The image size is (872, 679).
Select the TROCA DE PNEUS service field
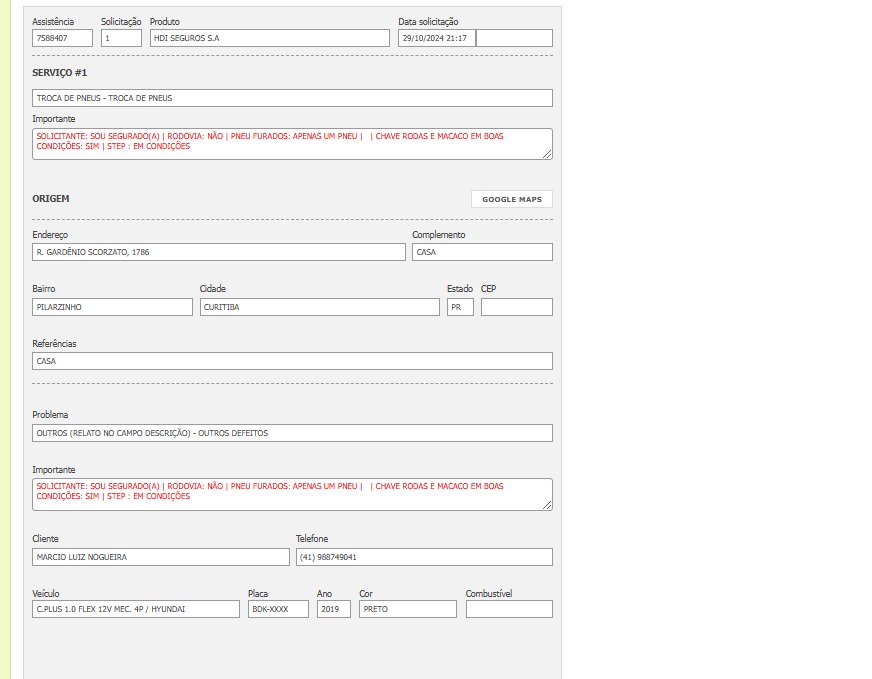pyautogui.click(x=293, y=98)
